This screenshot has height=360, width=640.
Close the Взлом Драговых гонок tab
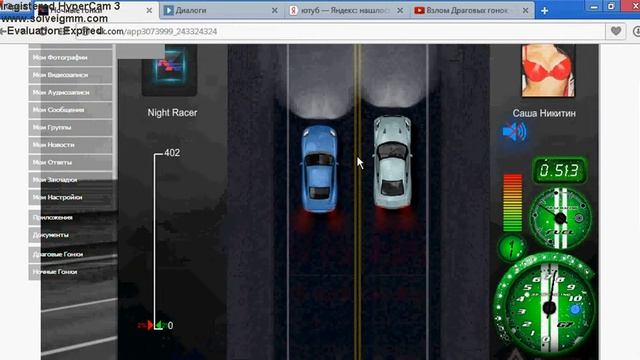click(x=525, y=11)
